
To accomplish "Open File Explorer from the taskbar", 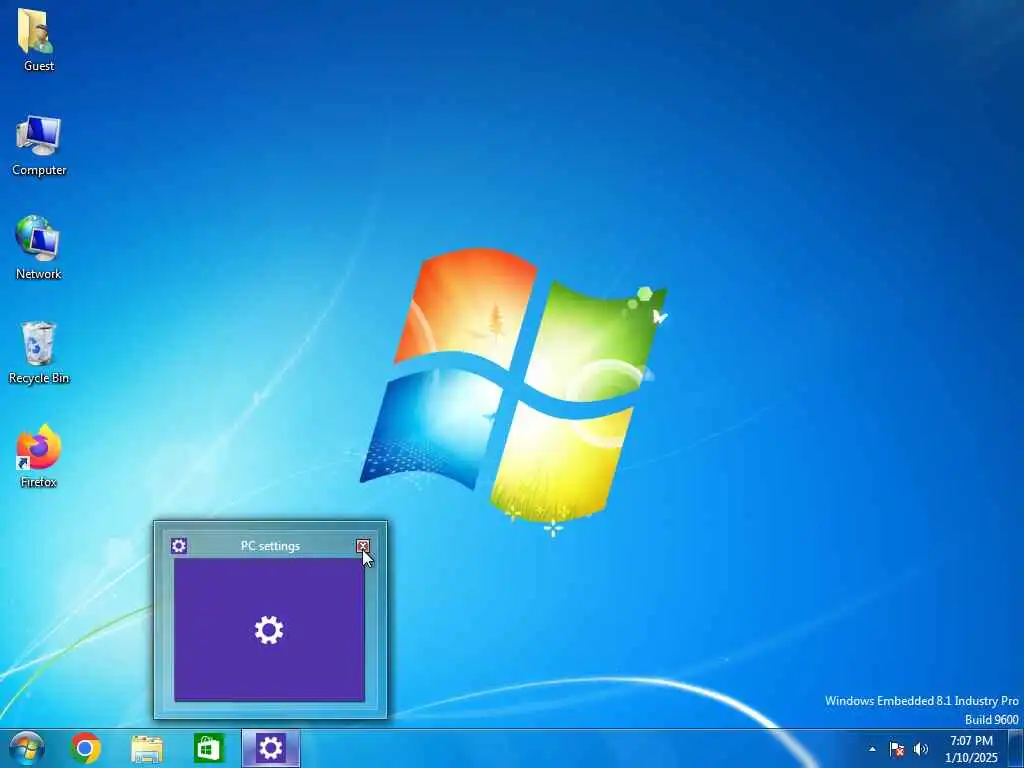I will pyautogui.click(x=147, y=749).
